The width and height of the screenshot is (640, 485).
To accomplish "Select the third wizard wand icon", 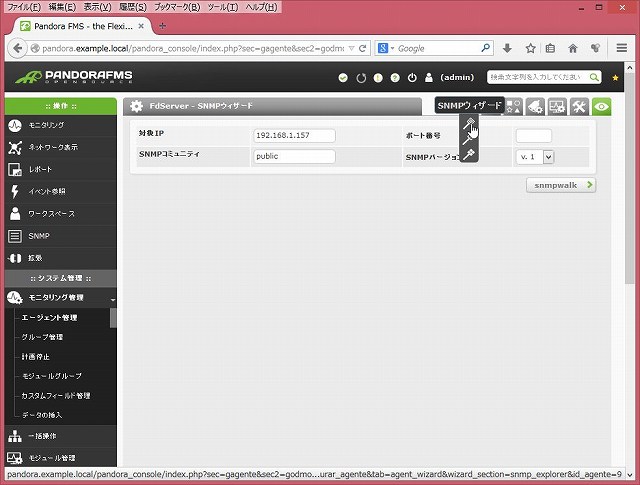I will pos(468,154).
